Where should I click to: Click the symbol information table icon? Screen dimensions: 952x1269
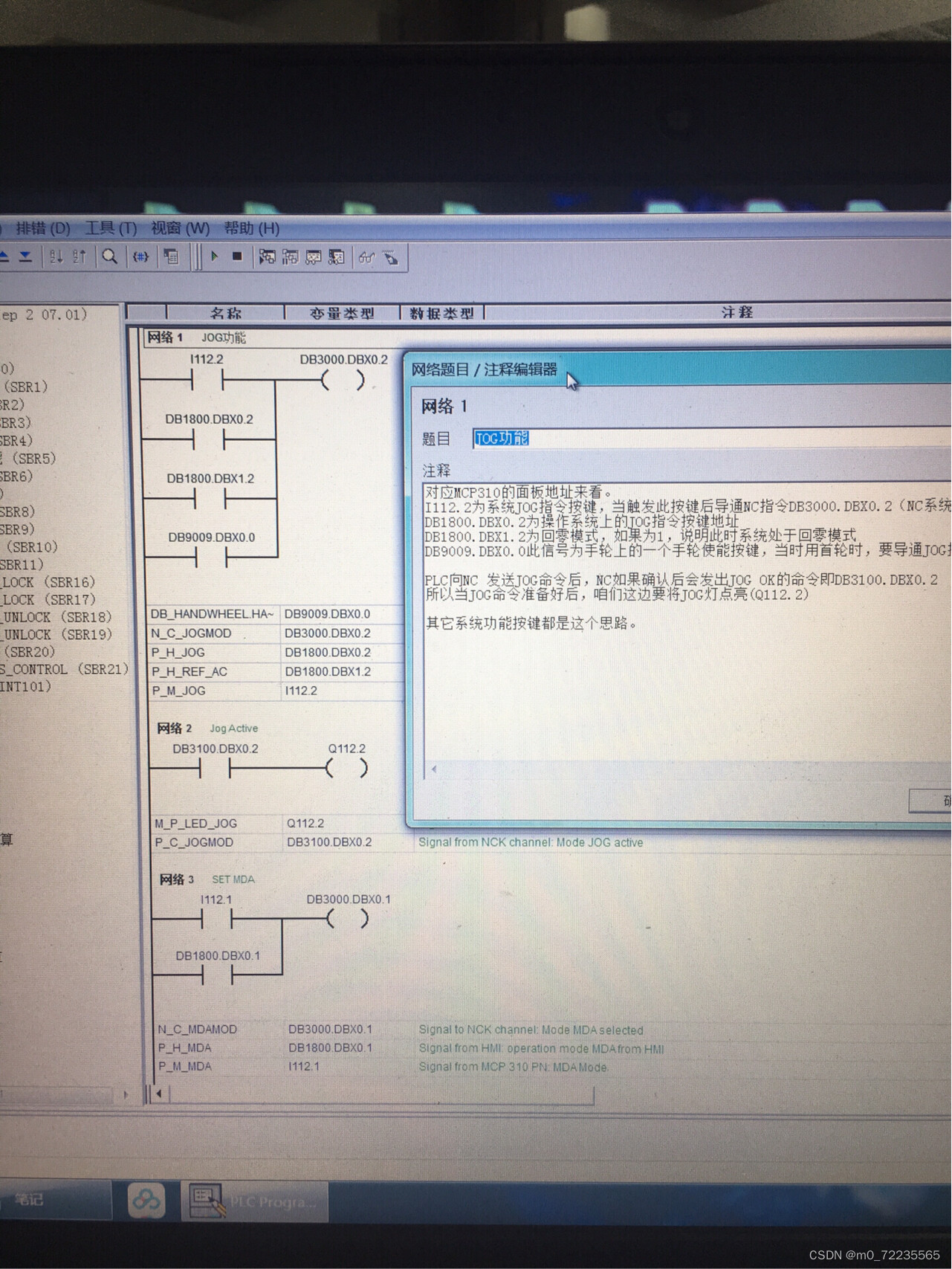171,257
